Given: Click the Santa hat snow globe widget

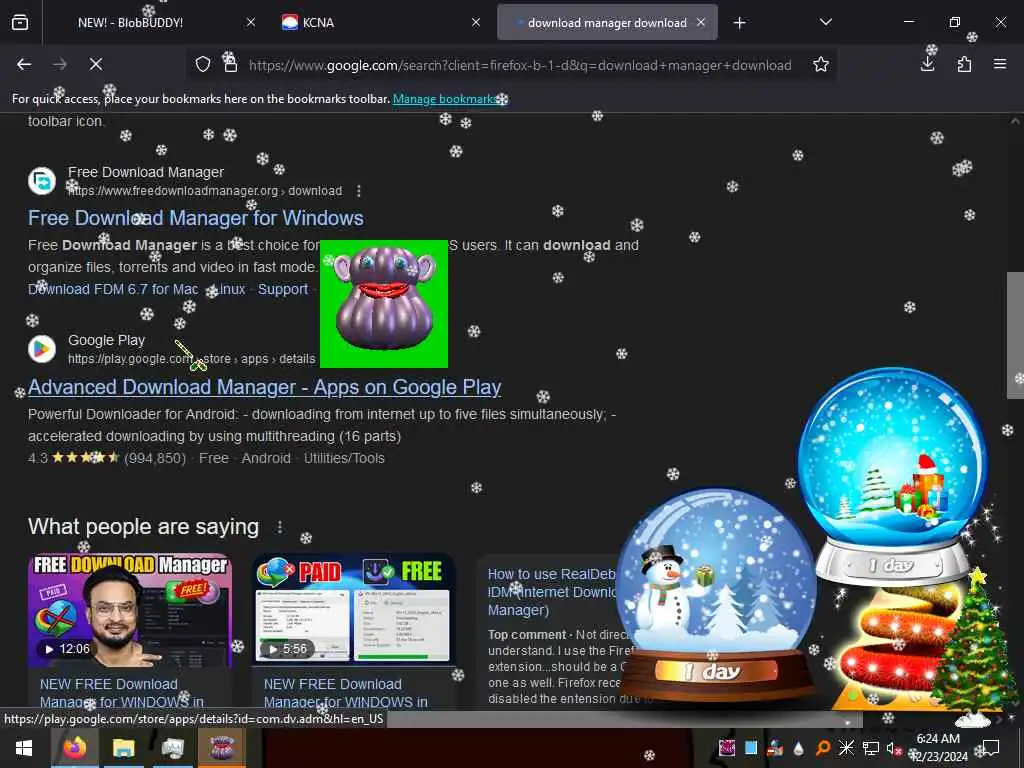Looking at the screenshot, I should (x=893, y=475).
